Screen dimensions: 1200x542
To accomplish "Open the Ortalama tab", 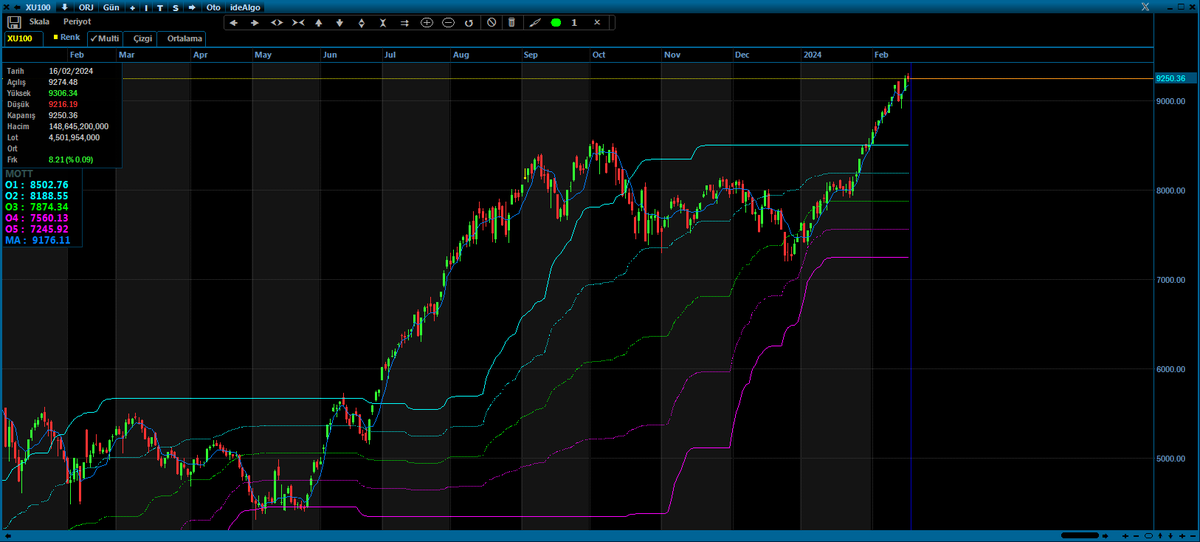I will [180, 38].
